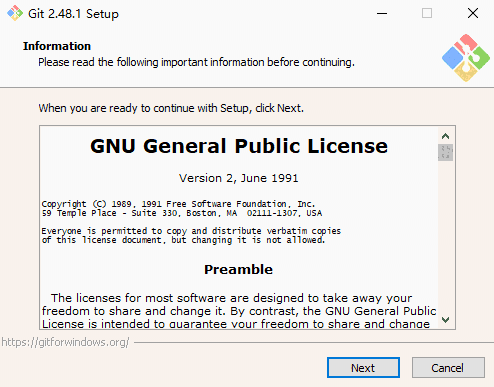The image size is (494, 387).
Task: Click the 'Information' header title
Action: [57, 46]
